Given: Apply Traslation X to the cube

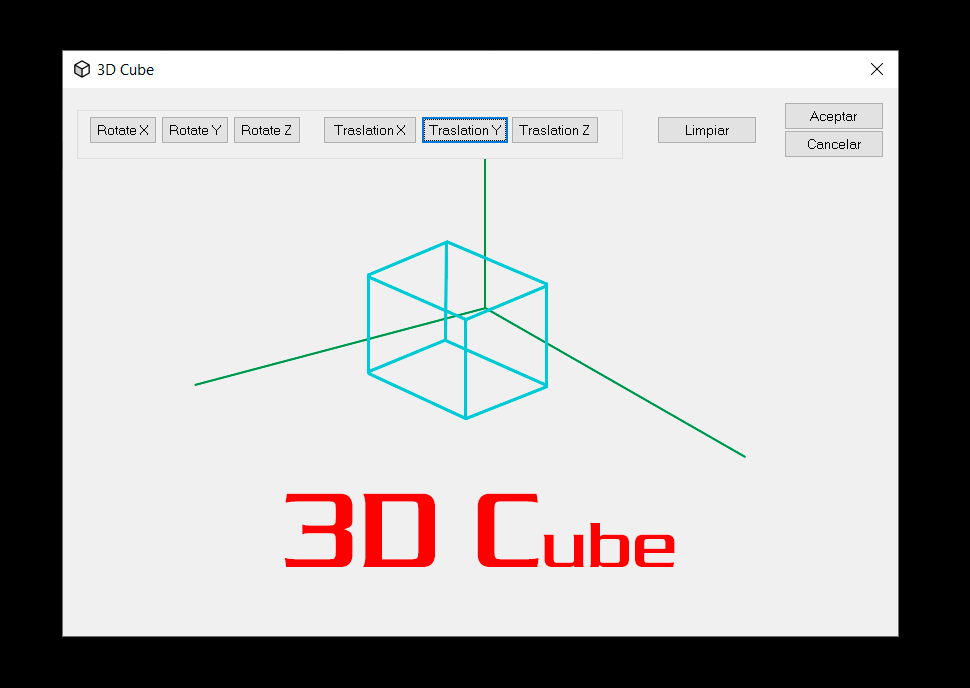Looking at the screenshot, I should tap(370, 130).
